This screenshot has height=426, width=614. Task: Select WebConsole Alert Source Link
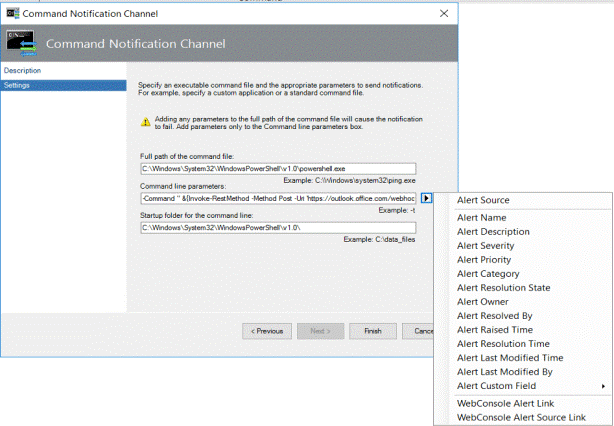pos(521,417)
